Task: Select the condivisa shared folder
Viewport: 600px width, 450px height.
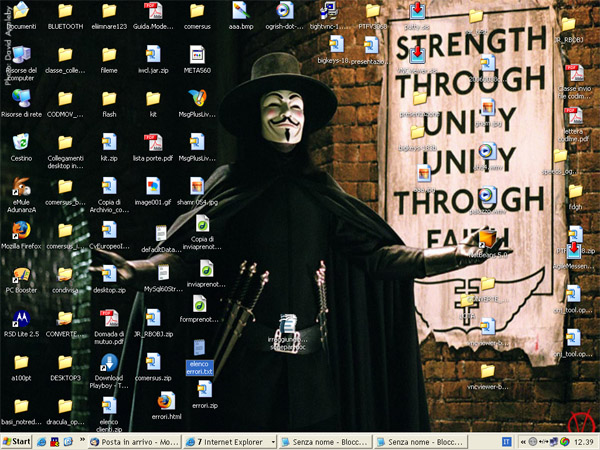Action: click(x=65, y=274)
